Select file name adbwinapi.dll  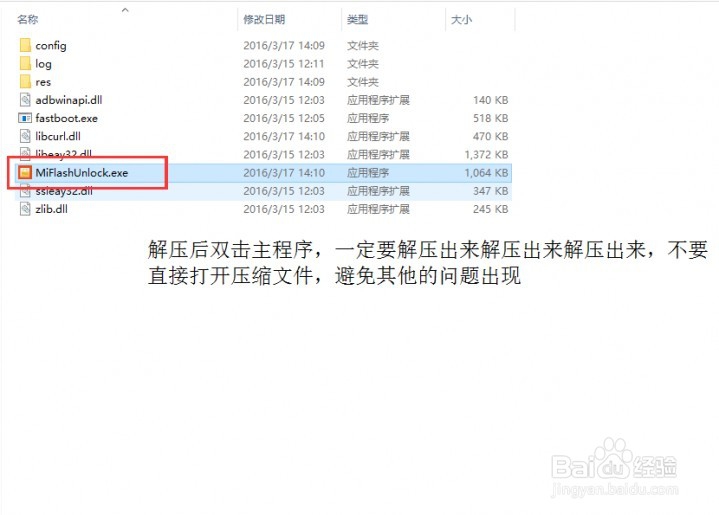tap(69, 100)
